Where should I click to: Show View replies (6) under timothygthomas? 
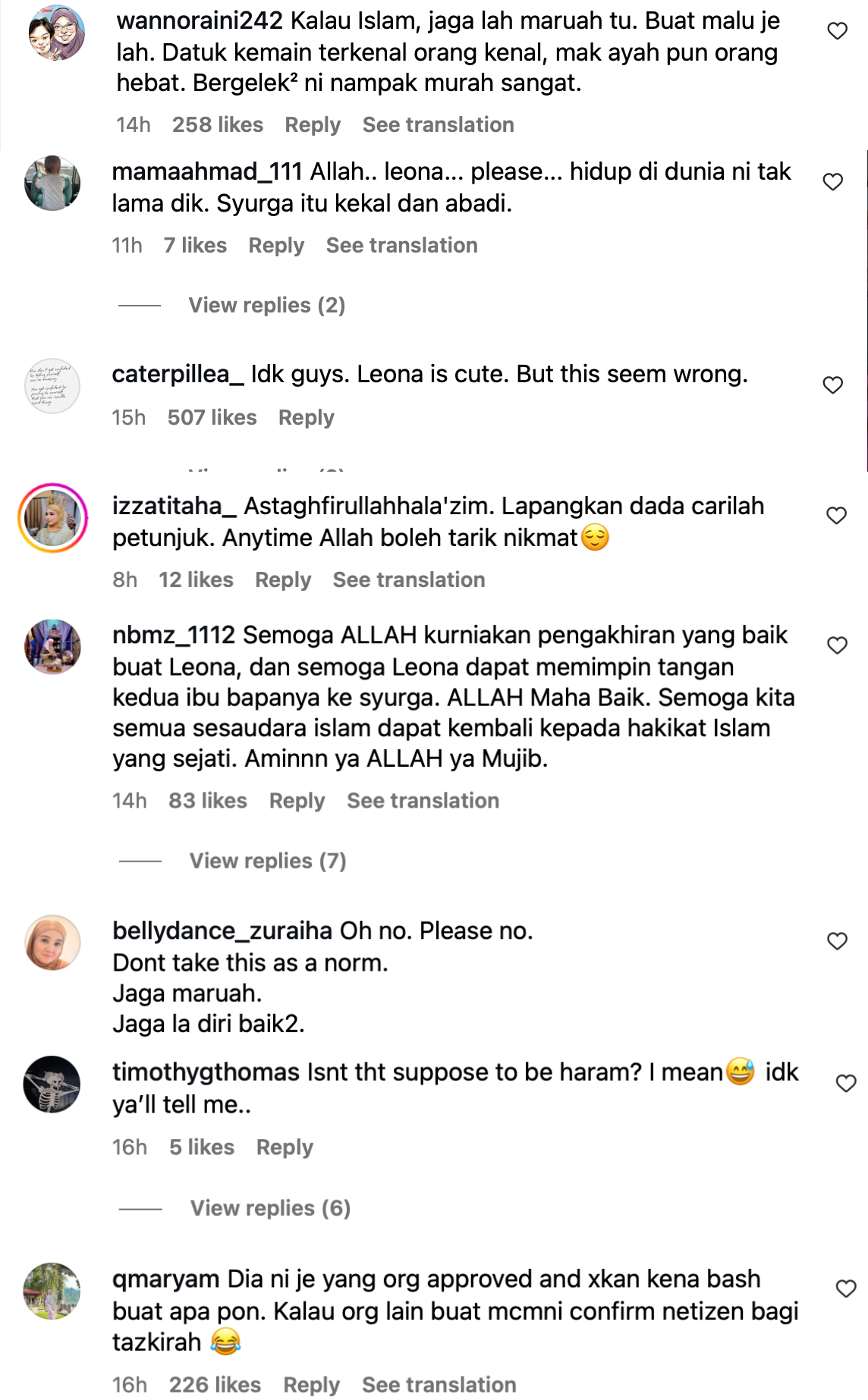pyautogui.click(x=270, y=1208)
